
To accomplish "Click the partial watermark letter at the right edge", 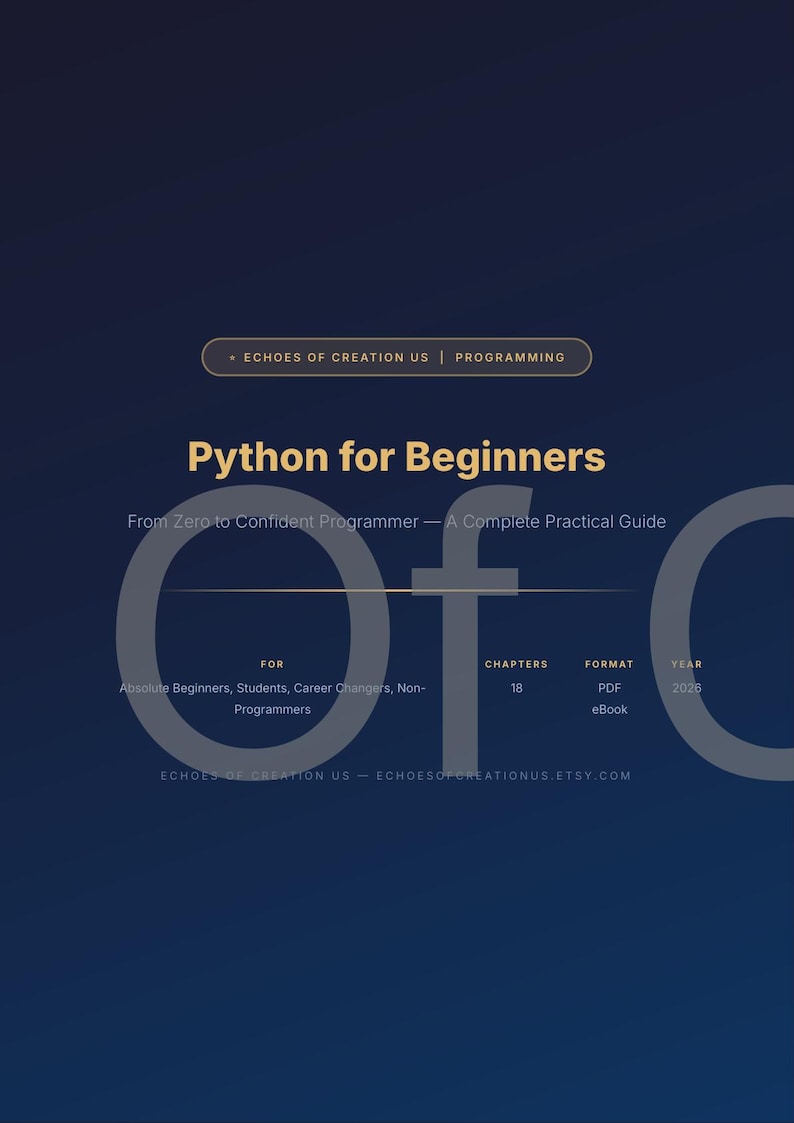I will click(722, 633).
